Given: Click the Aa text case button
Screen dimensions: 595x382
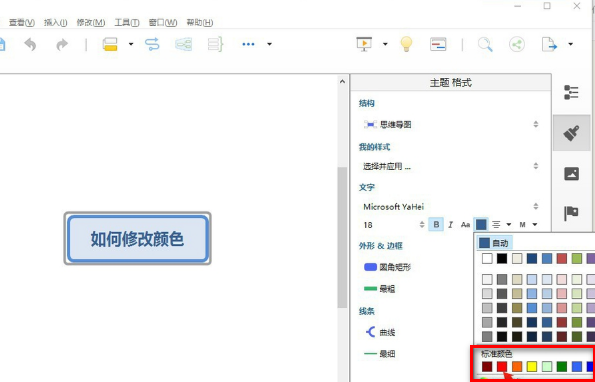Looking at the screenshot, I should pyautogui.click(x=465, y=225).
